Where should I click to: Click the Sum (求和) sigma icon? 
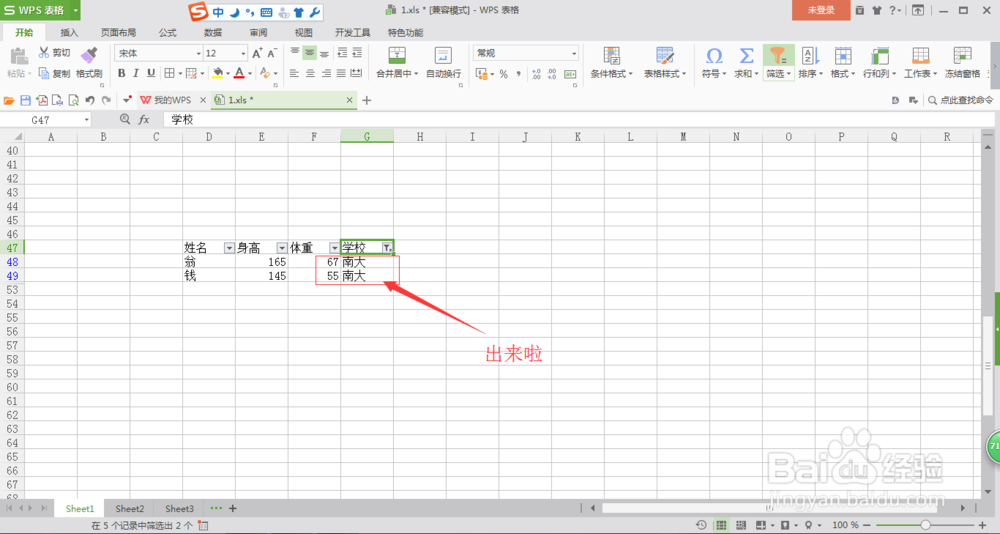(x=746, y=55)
